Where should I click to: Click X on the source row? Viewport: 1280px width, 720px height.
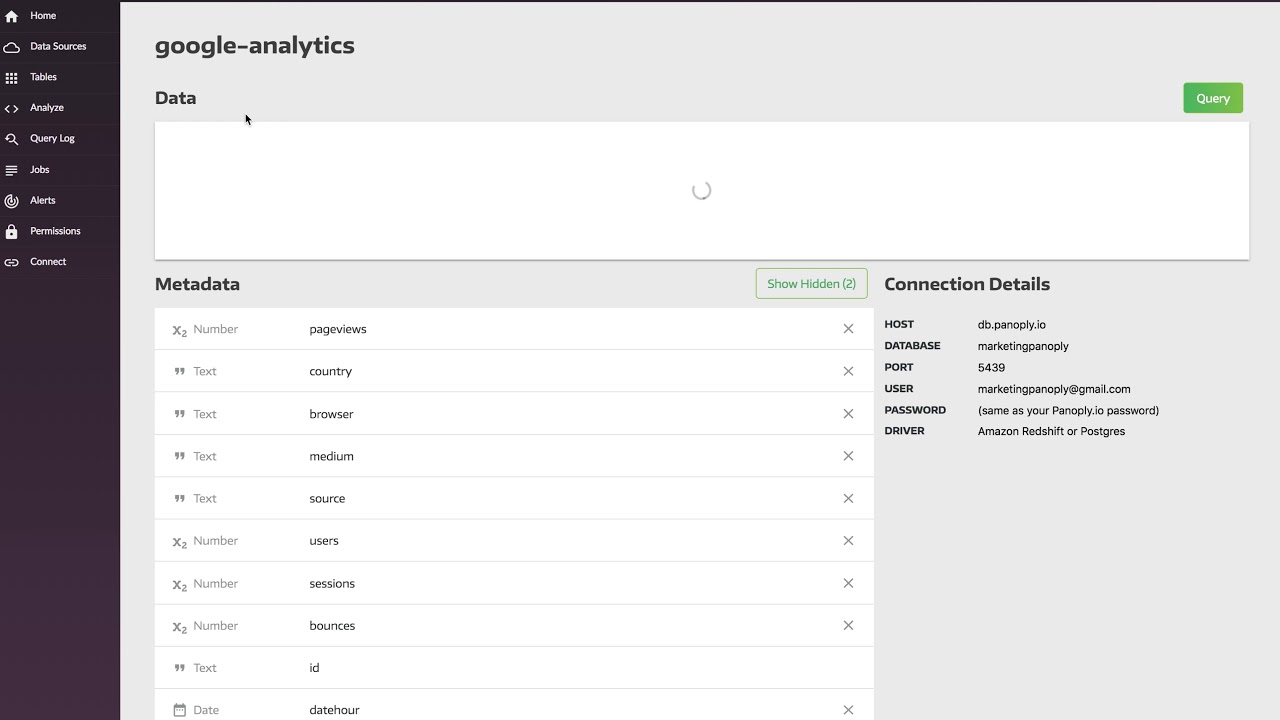[x=848, y=498]
